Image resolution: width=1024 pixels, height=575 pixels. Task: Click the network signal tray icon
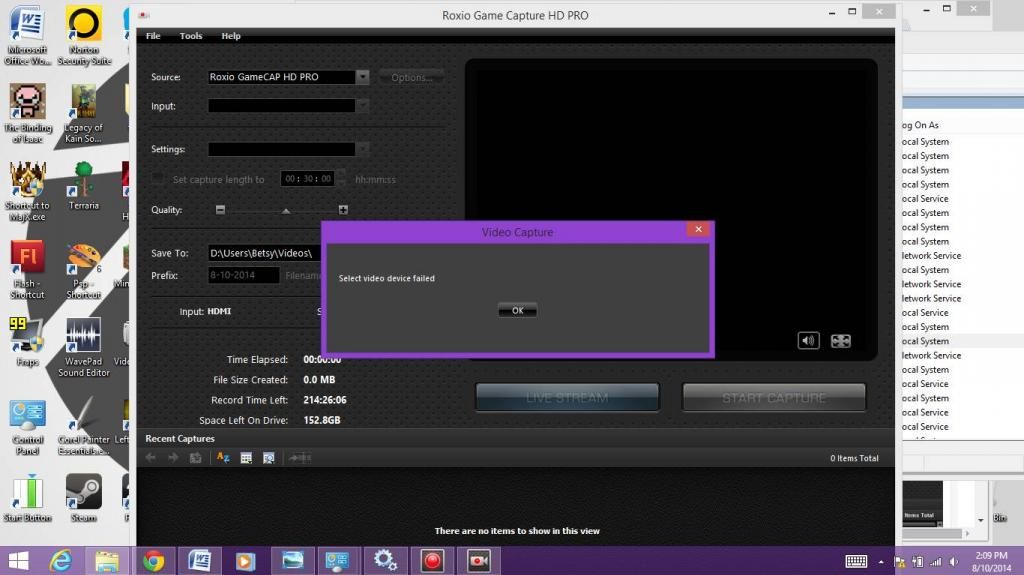[x=936, y=562]
